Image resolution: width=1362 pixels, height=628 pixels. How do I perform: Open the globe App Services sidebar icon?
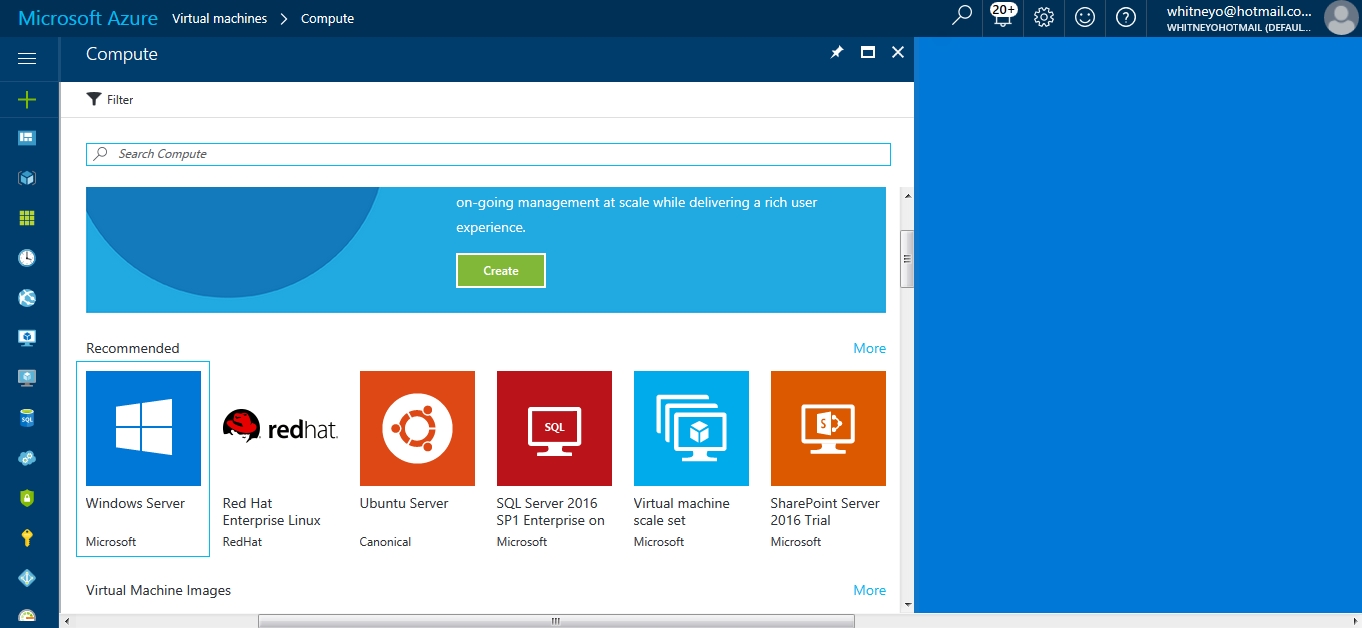(27, 298)
